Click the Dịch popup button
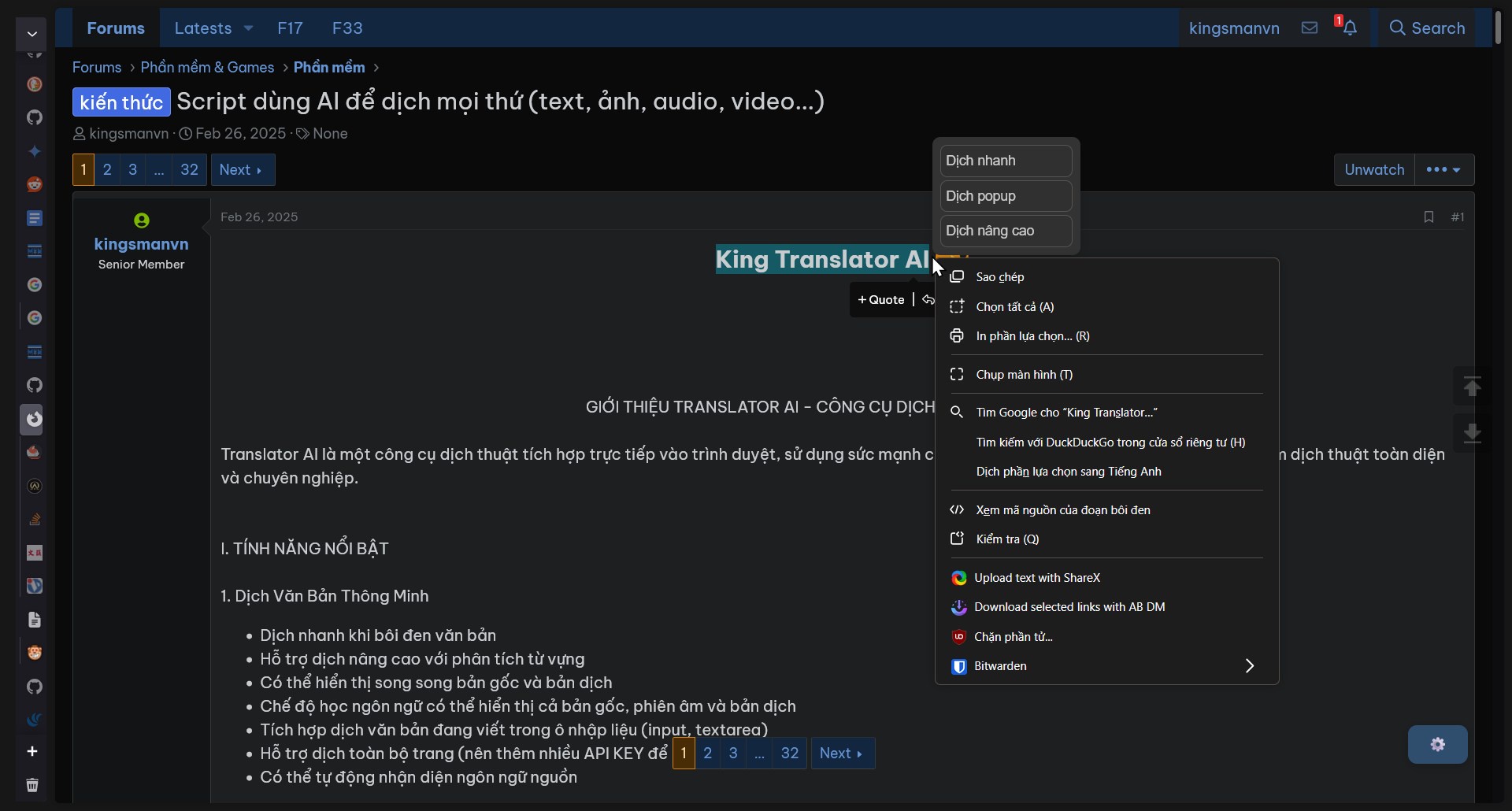The image size is (1512, 811). 1006,196
